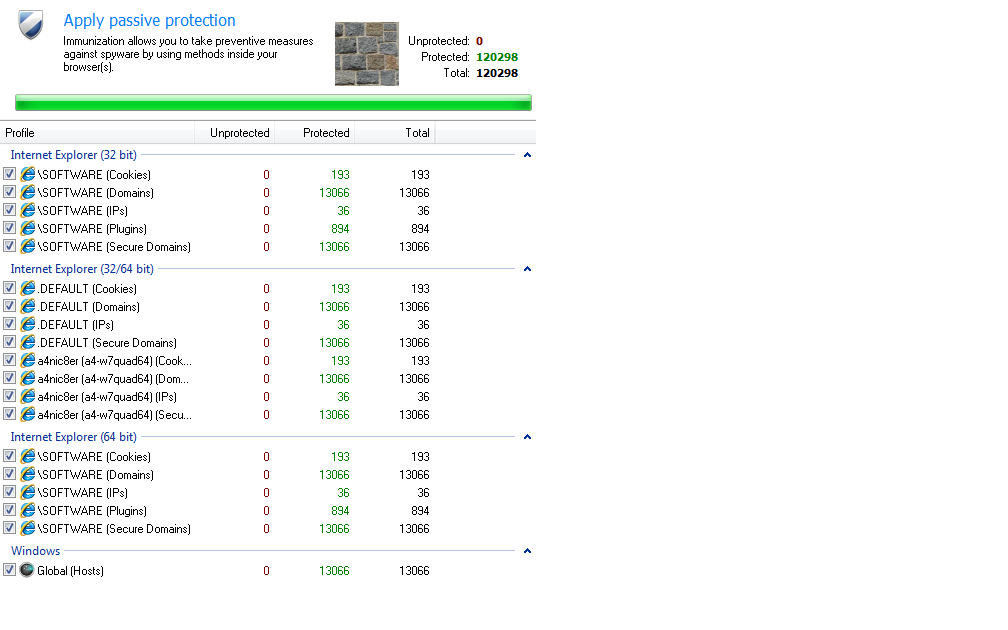
Task: Click IE icon of a4nic8er (a4-w7quad64) (Cook... row
Action: 28,360
